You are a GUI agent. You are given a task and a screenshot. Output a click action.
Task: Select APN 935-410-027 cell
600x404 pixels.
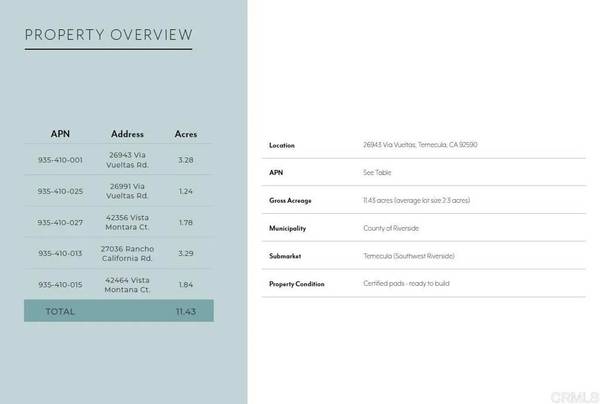tap(60, 222)
